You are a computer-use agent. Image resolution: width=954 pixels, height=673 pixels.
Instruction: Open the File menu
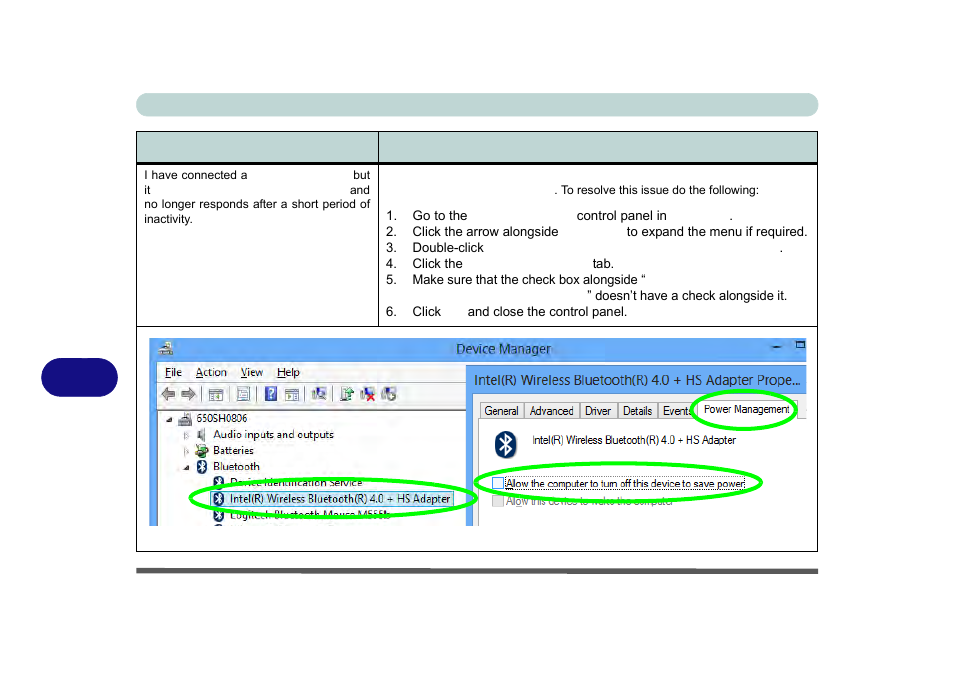173,372
